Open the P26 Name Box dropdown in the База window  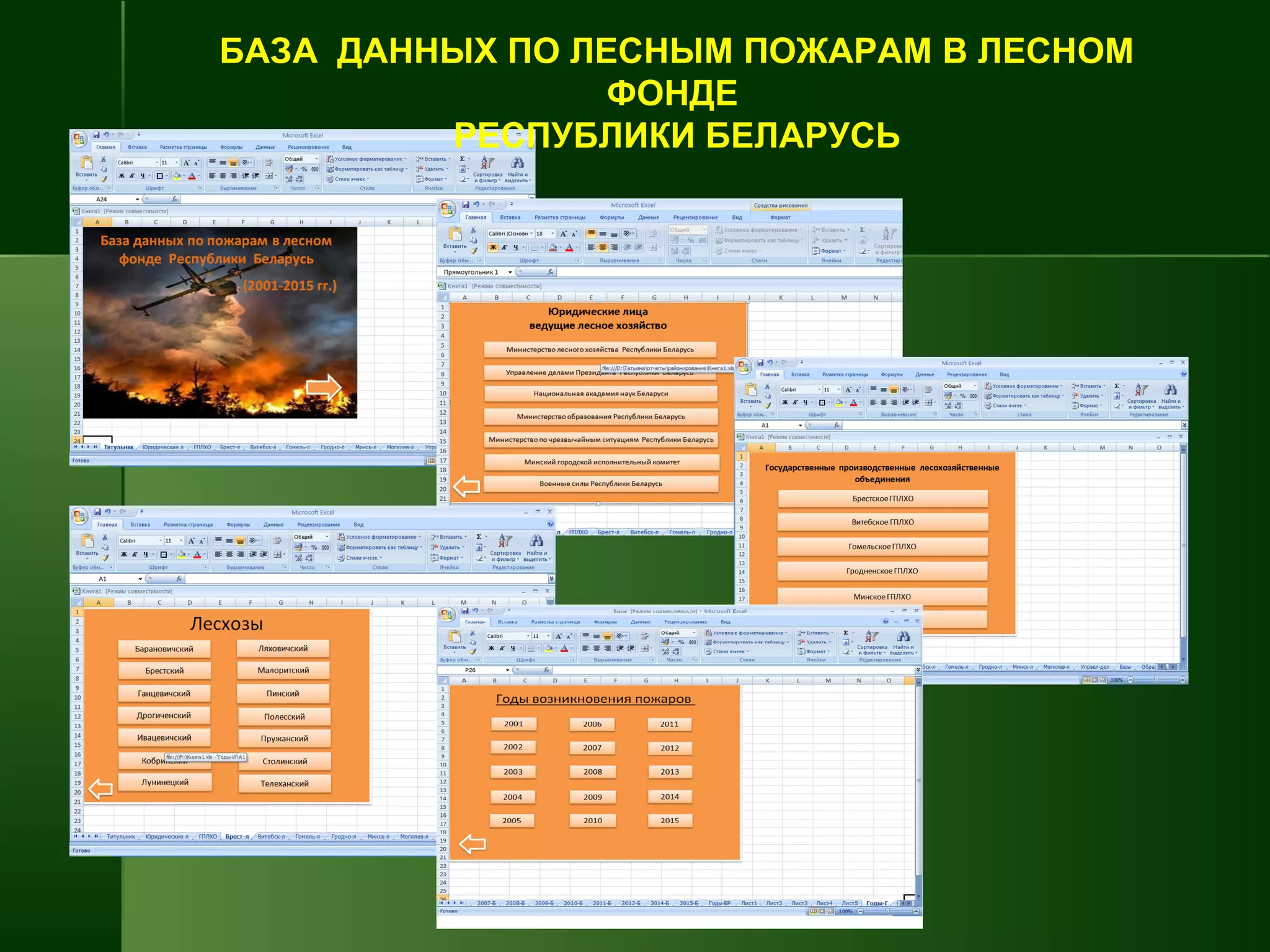(507, 670)
